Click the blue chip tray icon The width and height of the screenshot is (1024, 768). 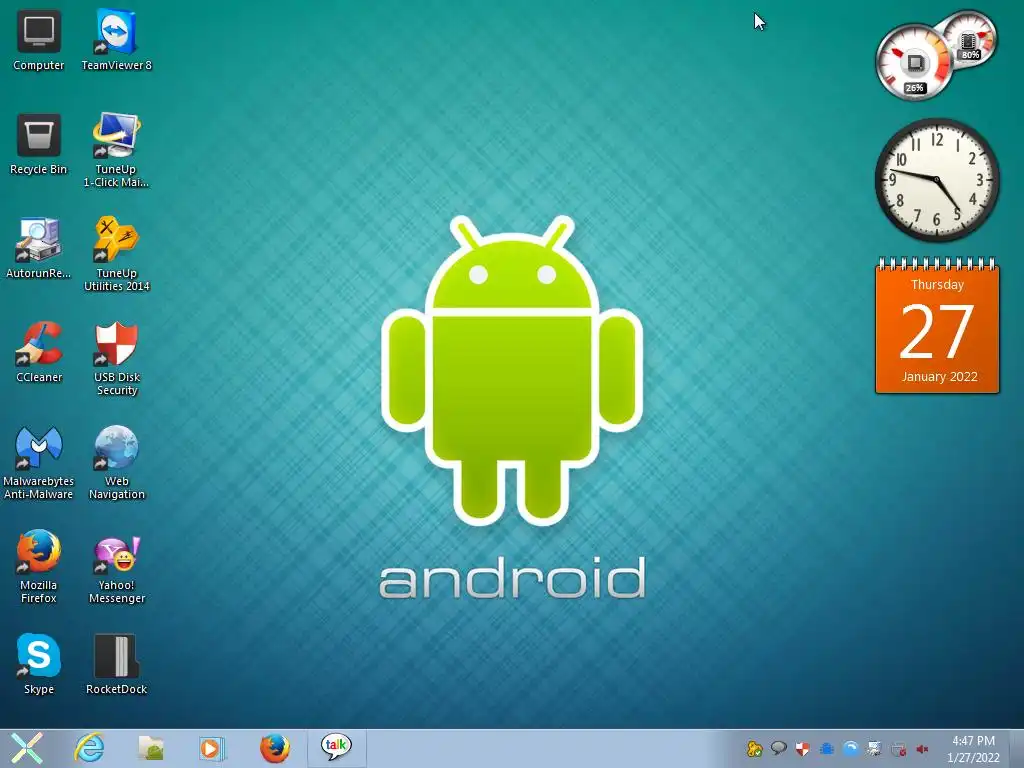point(827,749)
